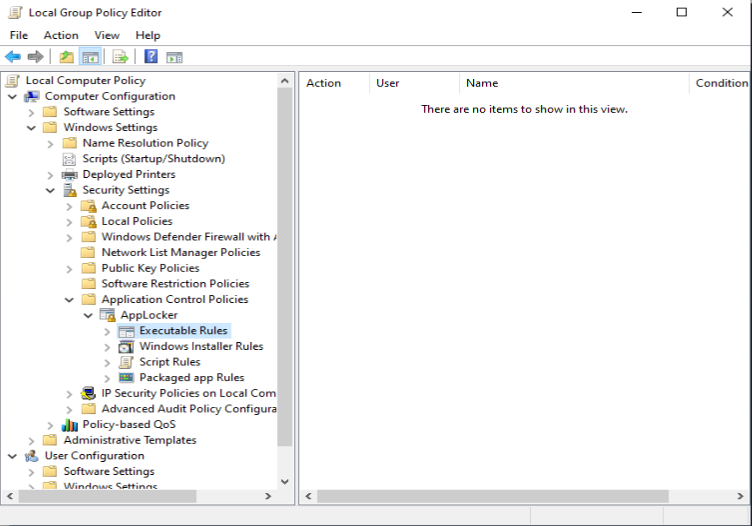The height and width of the screenshot is (526, 752).
Task: Click the Computer Configuration computer icon
Action: [x=32, y=96]
